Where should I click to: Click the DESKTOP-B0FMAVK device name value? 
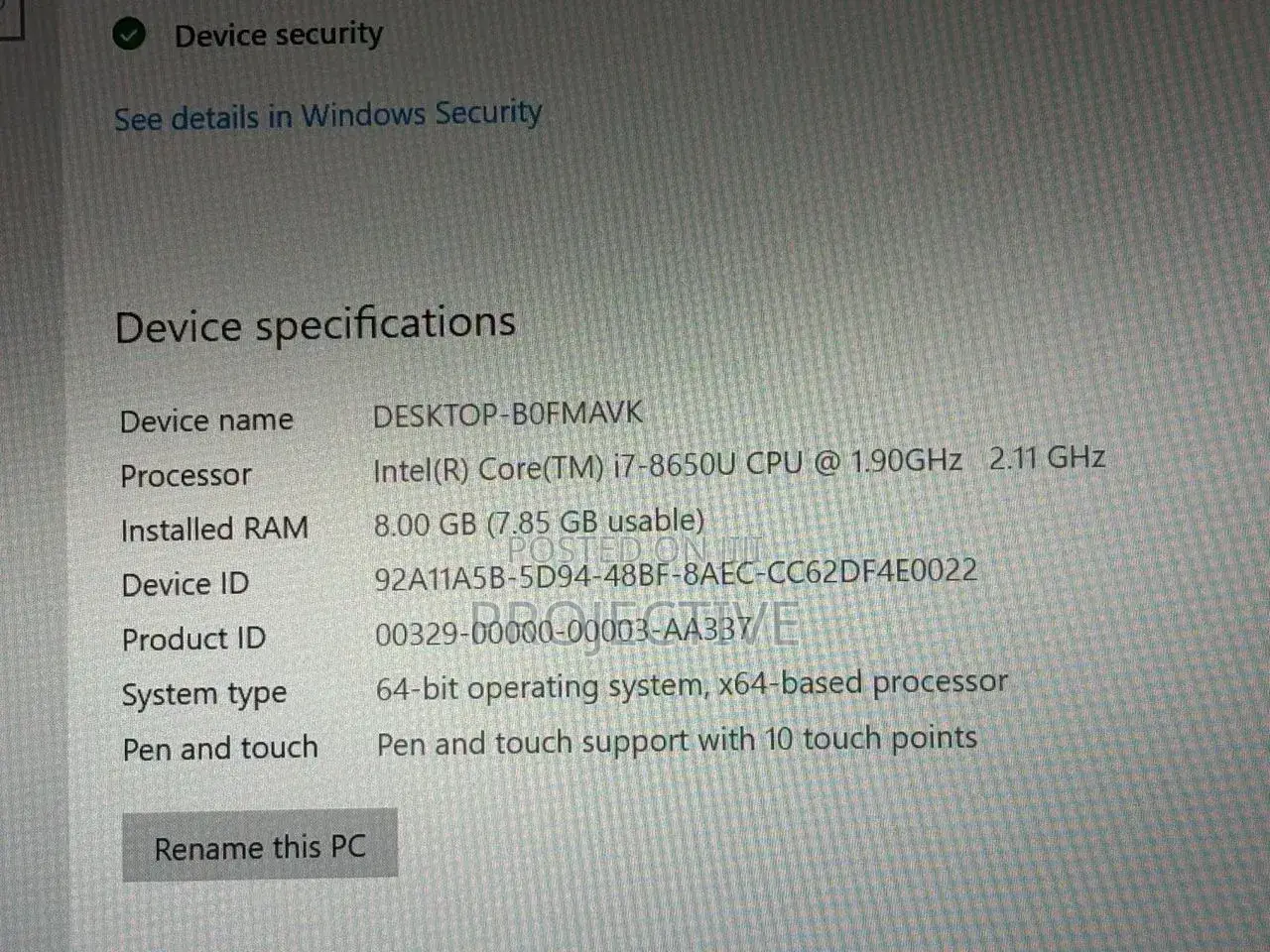pyautogui.click(x=508, y=414)
